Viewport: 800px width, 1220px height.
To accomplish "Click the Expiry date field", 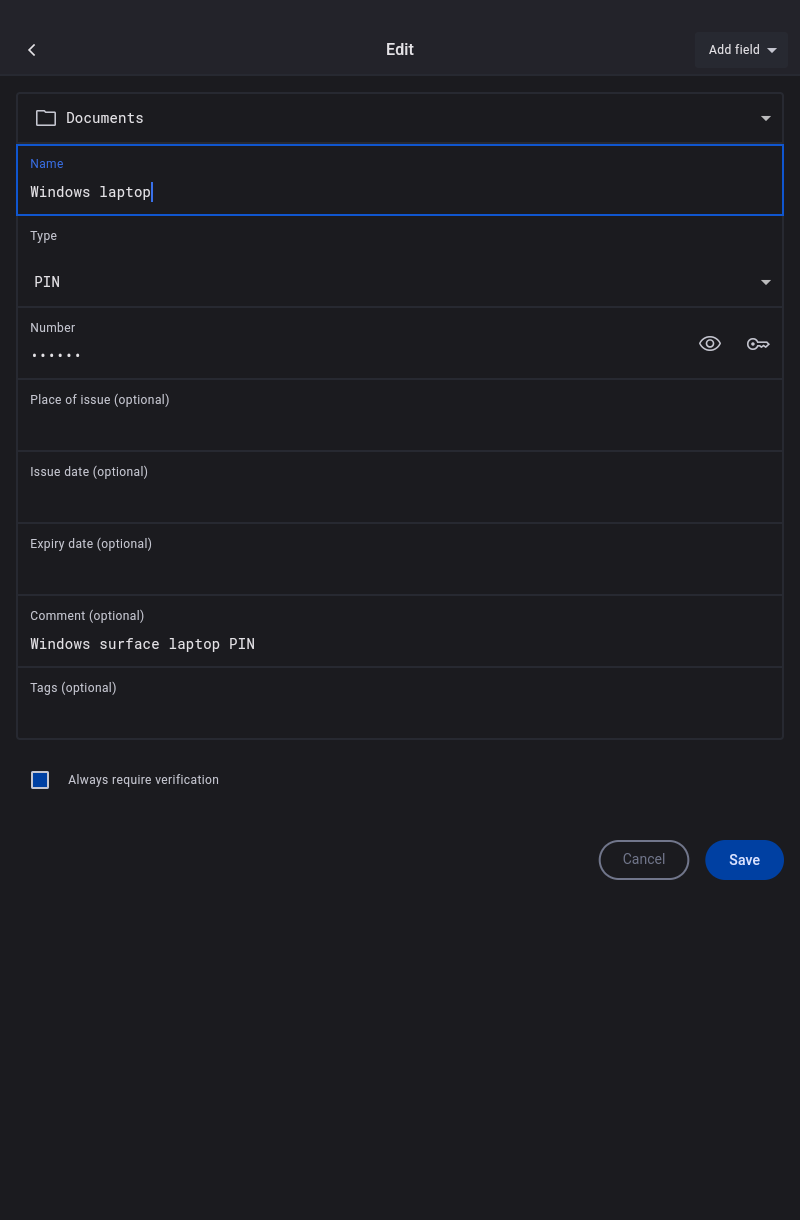I will (400, 570).
